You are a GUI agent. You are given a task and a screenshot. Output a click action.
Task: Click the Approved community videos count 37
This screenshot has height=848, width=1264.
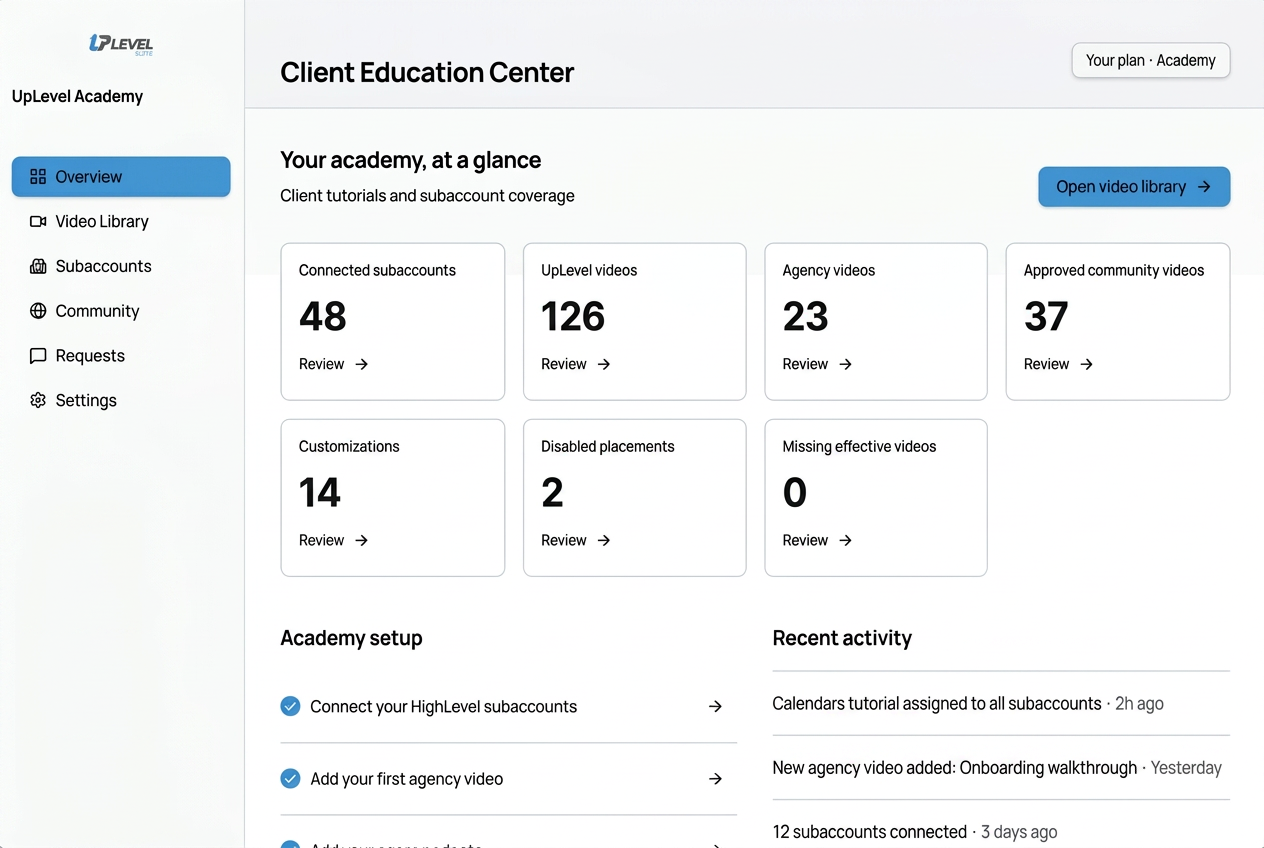click(1046, 316)
